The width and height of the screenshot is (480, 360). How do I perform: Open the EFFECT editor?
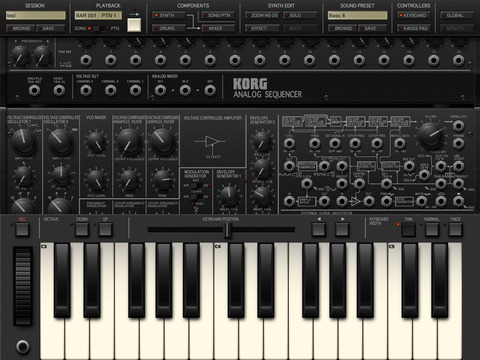[x=262, y=28]
